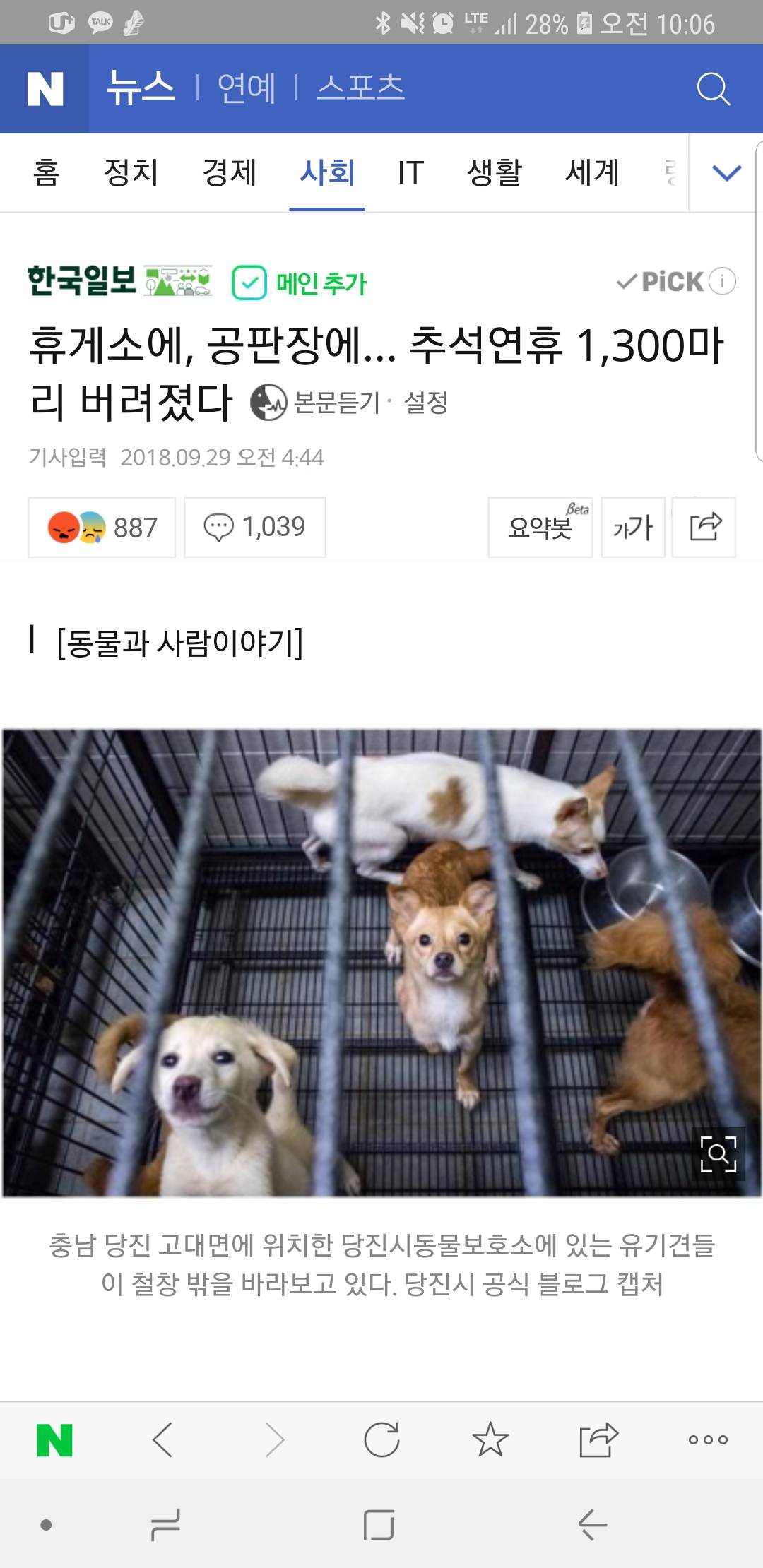Go back with the browser left arrow

tap(163, 1440)
